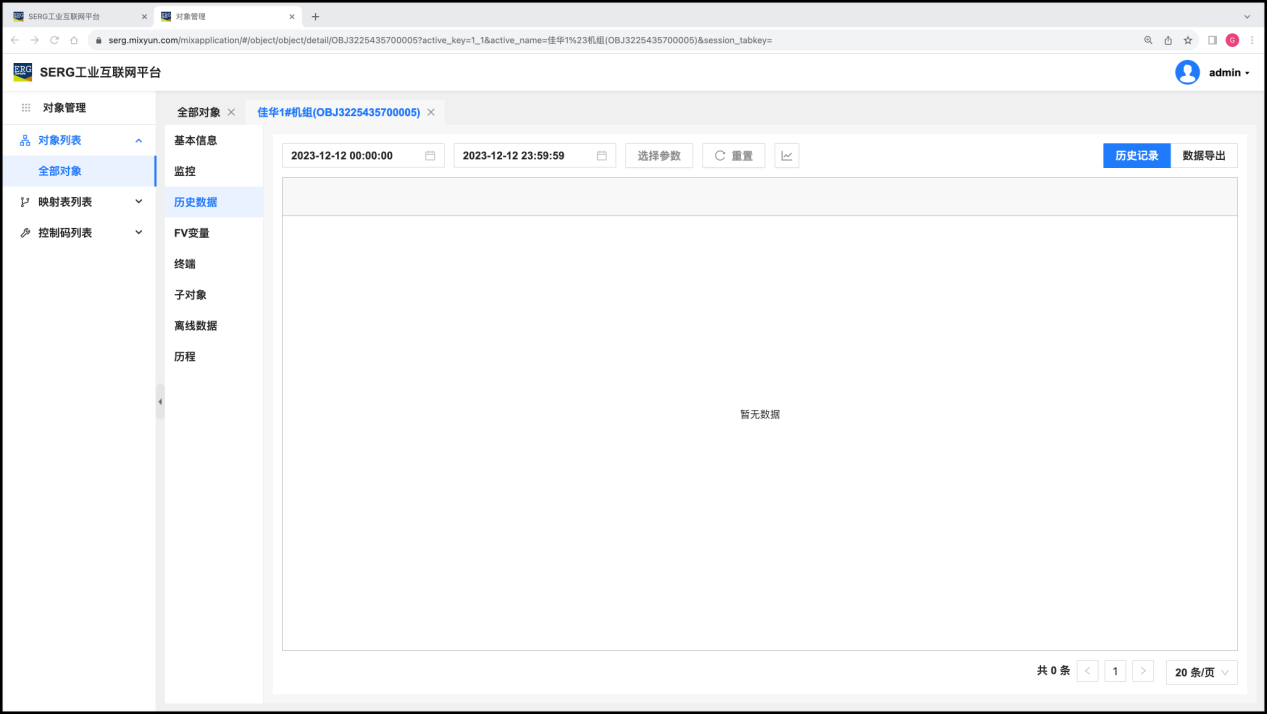This screenshot has height=714, width=1267.
Task: Open calendar icon in end date field
Action: click(x=602, y=156)
